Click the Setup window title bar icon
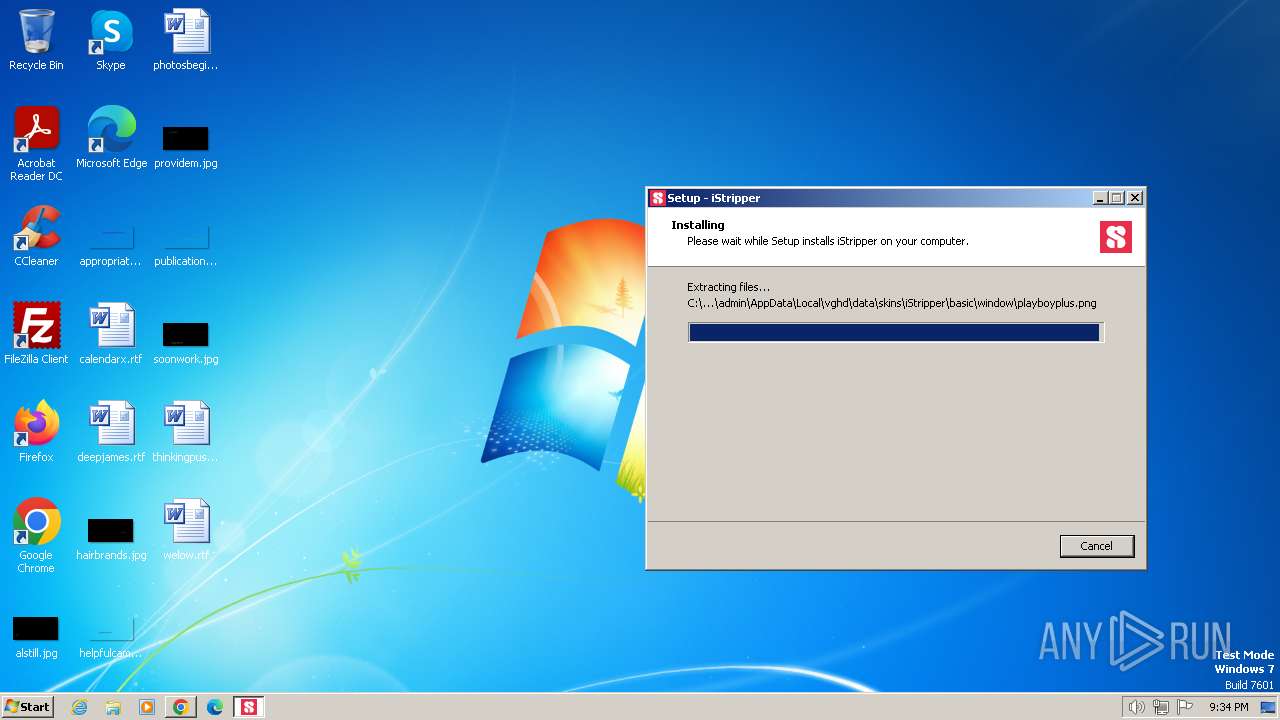Viewport: 1280px width, 720px height. tap(657, 198)
